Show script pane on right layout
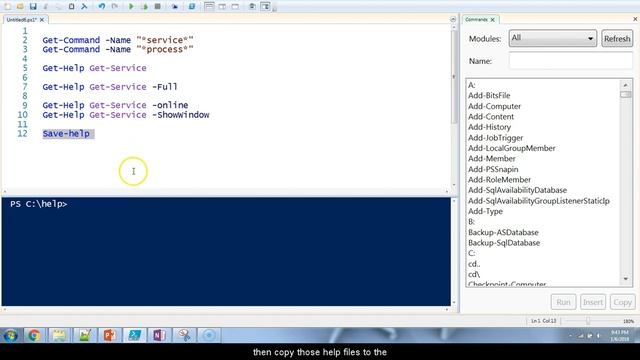Screen dimensions: 640x360 pos(222,7)
